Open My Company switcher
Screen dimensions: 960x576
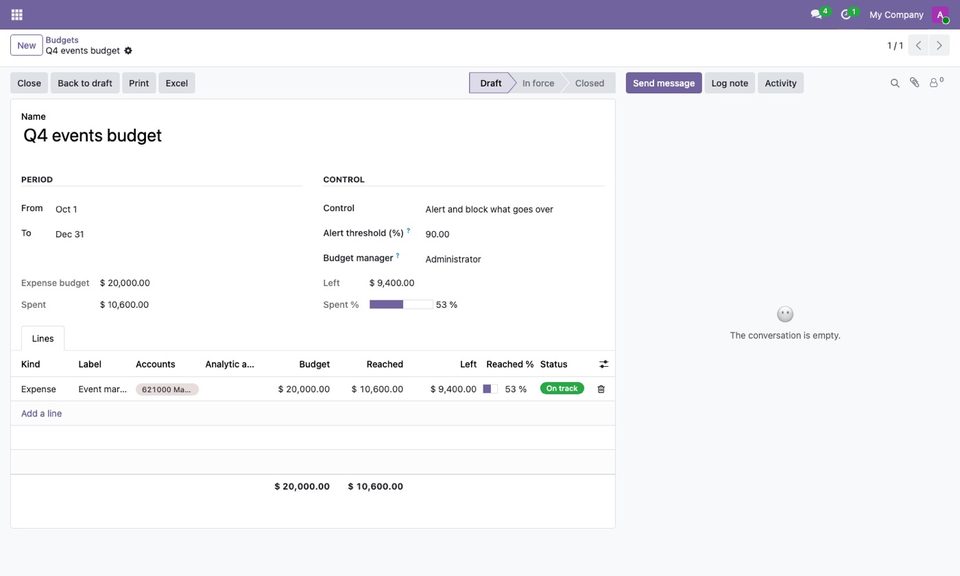(x=896, y=15)
